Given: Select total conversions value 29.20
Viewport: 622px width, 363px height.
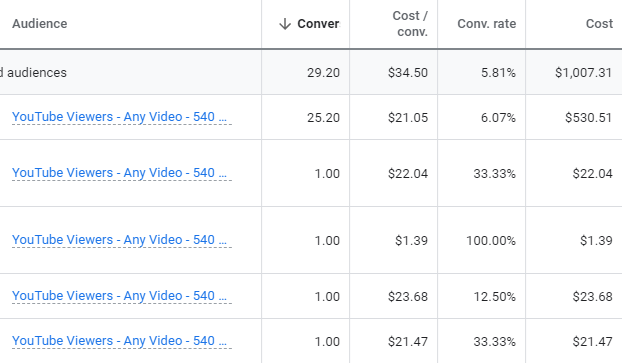Looking at the screenshot, I should click(323, 73).
